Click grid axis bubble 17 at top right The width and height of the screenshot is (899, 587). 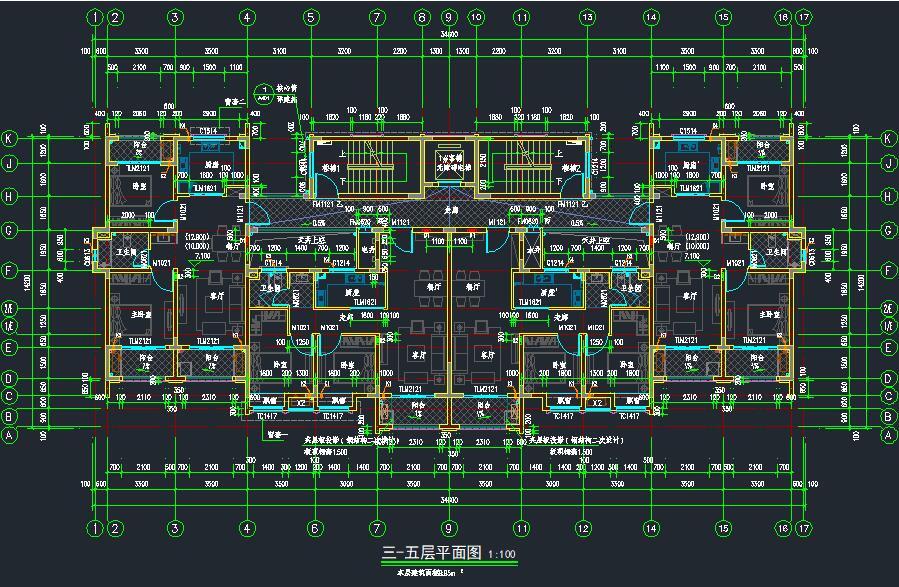pyautogui.click(x=803, y=17)
